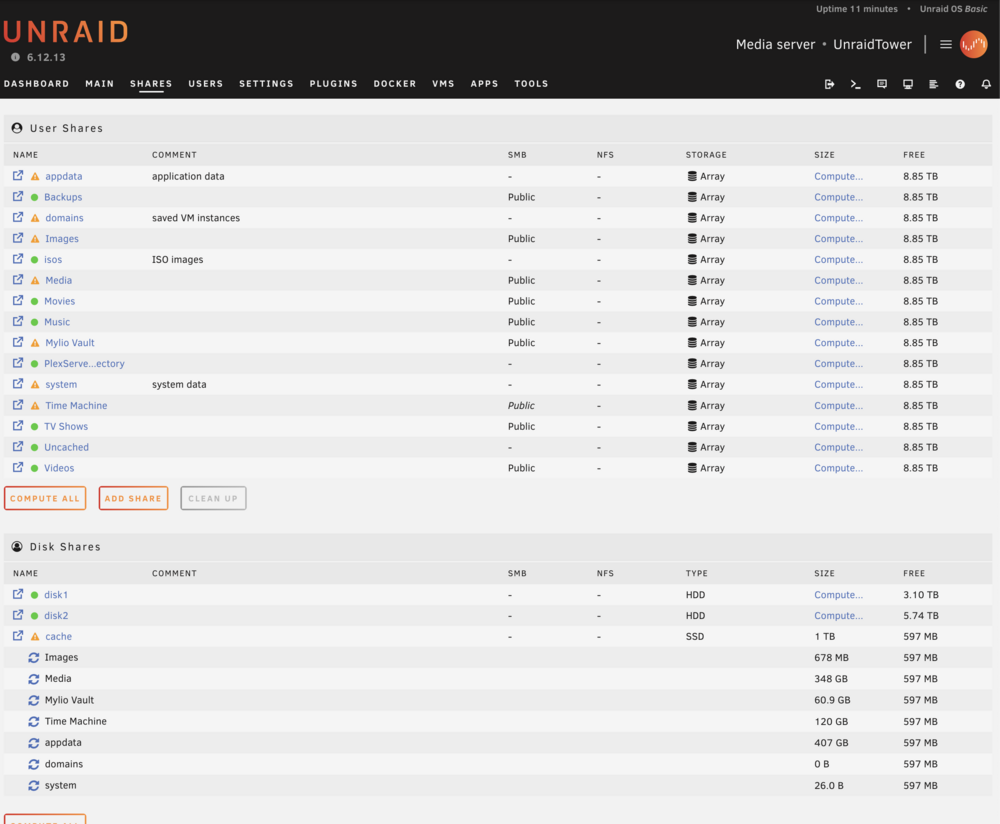1000x824 pixels.
Task: Click the Compute All button under User Shares
Action: (45, 498)
